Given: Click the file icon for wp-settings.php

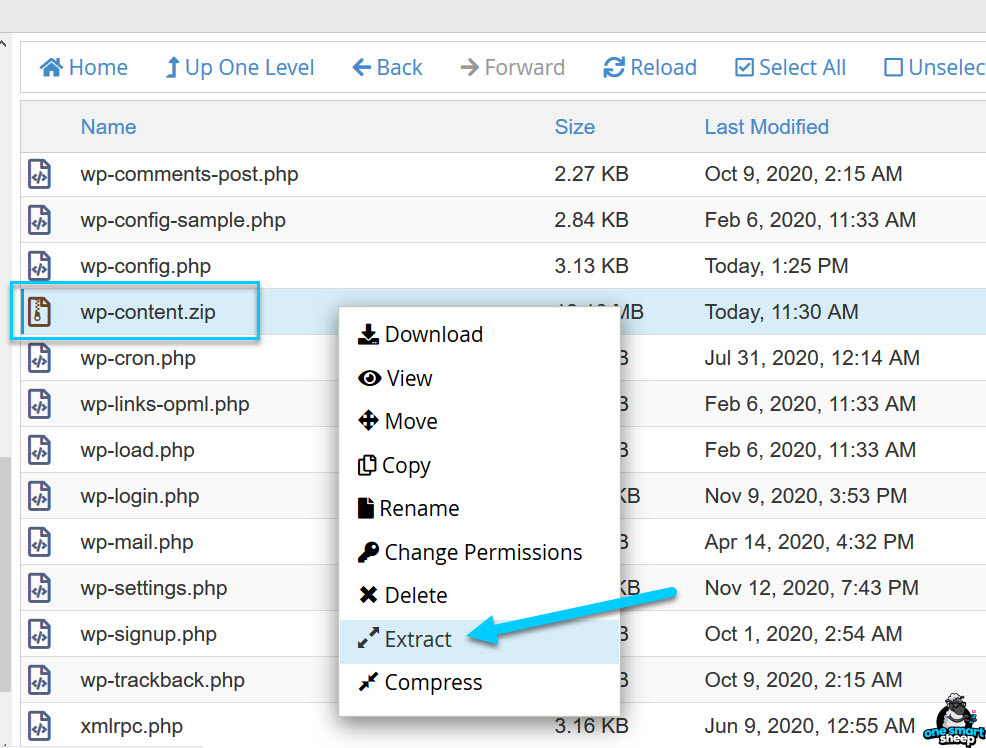Looking at the screenshot, I should pos(39,588).
